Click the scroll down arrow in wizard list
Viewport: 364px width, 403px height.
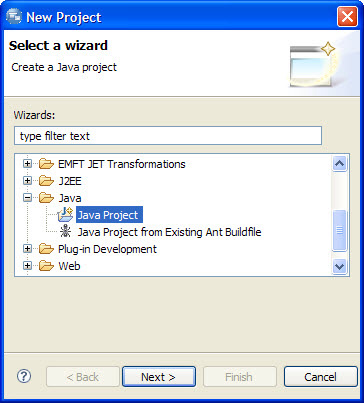pos(340,266)
